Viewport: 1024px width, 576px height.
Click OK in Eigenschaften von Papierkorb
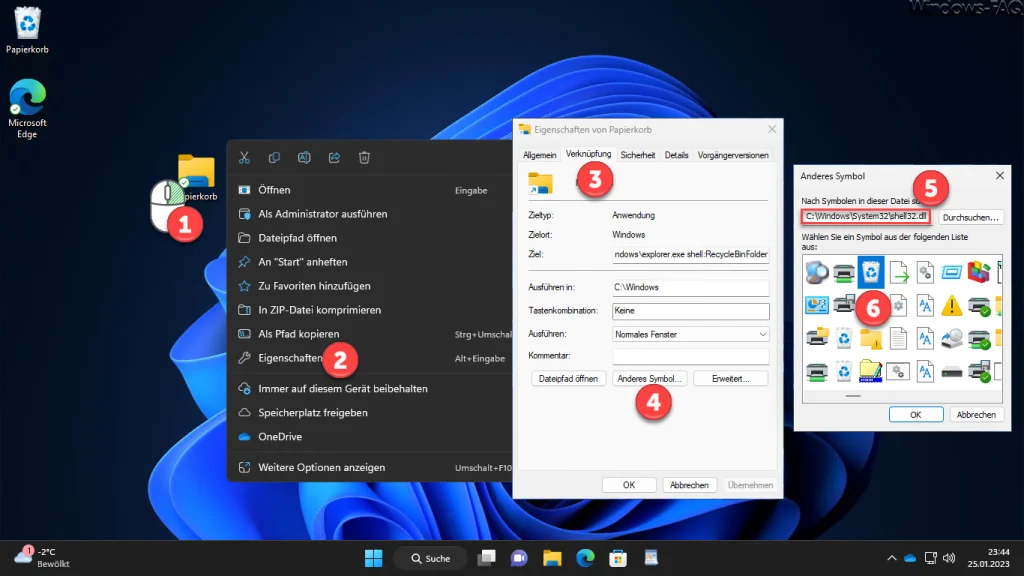pyautogui.click(x=629, y=485)
